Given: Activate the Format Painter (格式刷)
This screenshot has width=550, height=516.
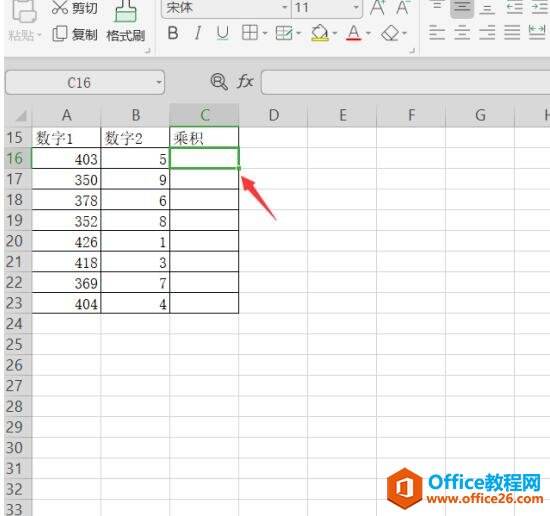Looking at the screenshot, I should click(x=126, y=22).
